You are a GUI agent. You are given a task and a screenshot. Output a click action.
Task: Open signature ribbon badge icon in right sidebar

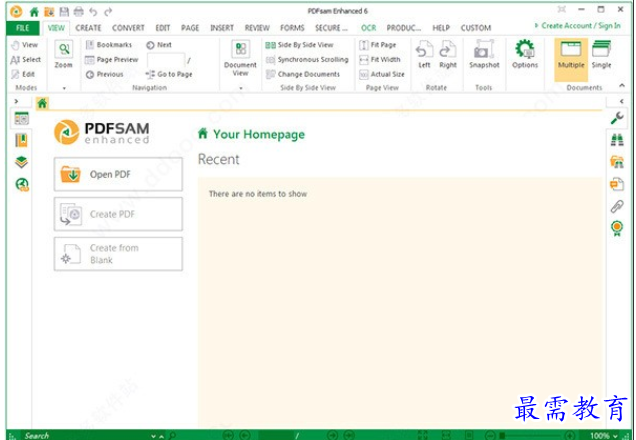(x=617, y=228)
